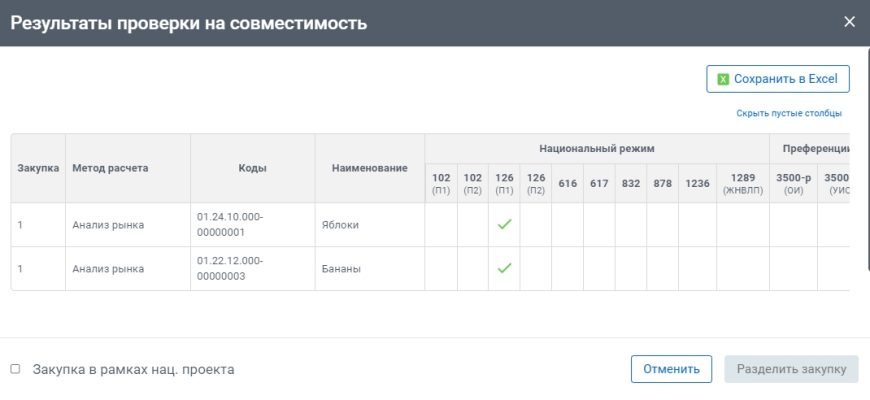The width and height of the screenshot is (870, 400).
Task: Select the Яблоки name cell
Action: (x=340, y=225)
